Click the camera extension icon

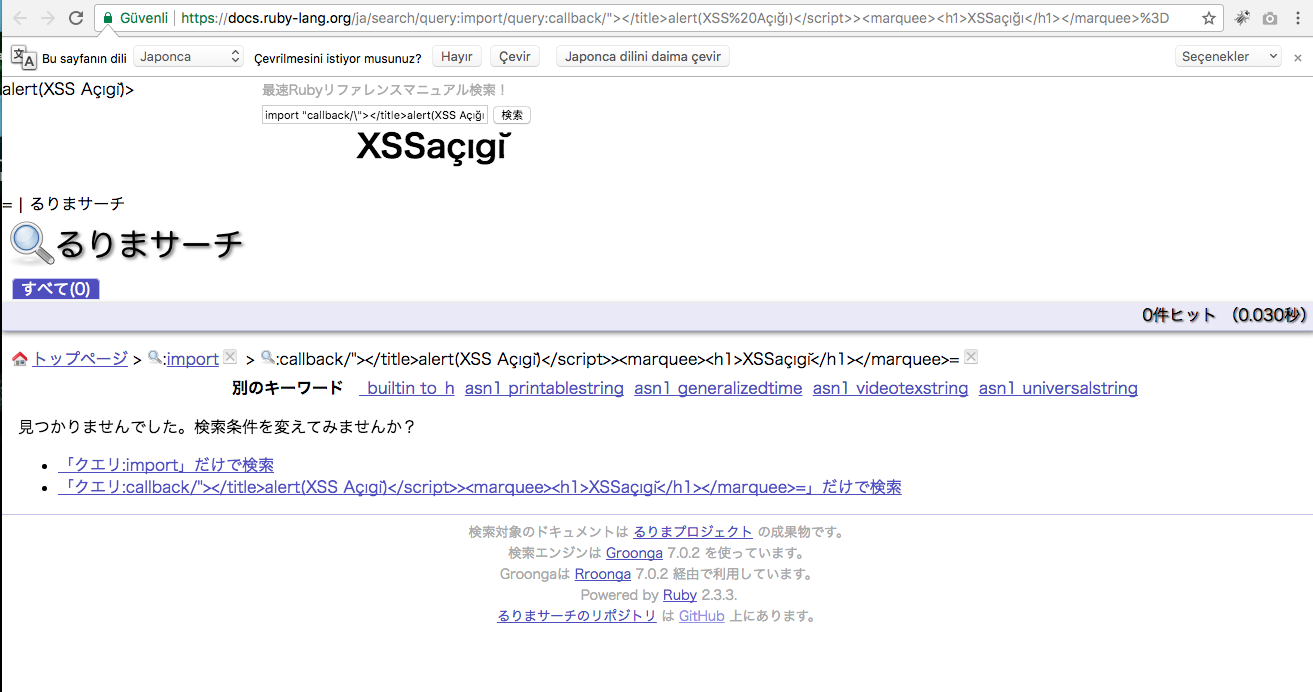[x=1269, y=18]
